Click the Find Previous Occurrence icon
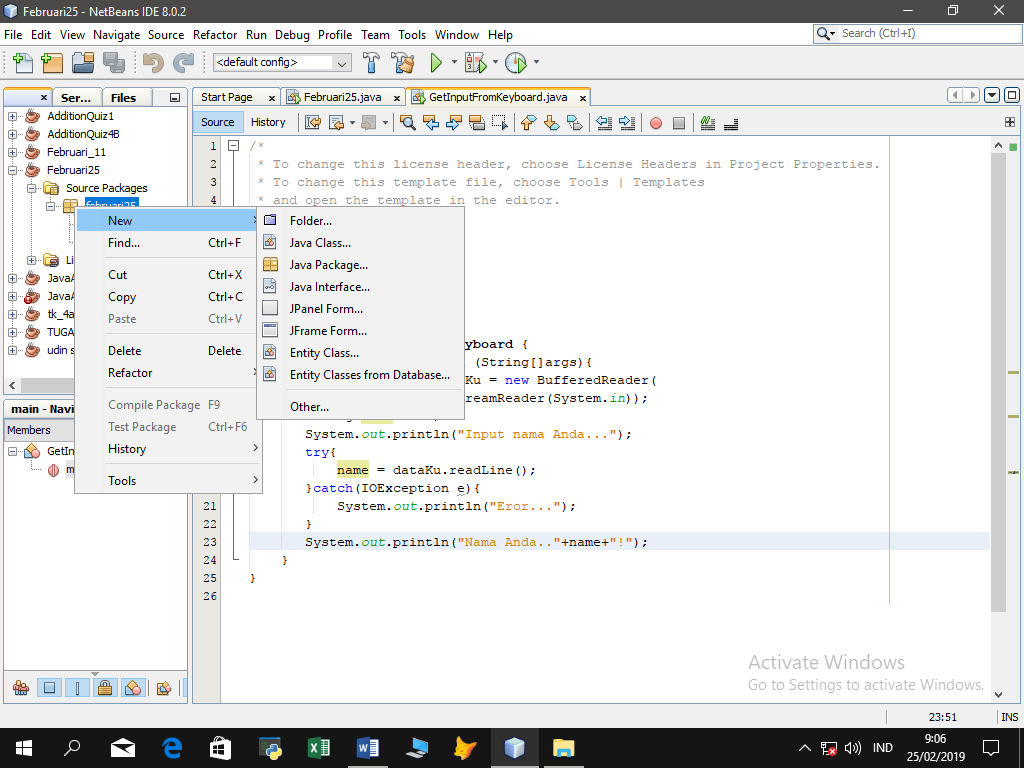The image size is (1024, 768). coord(431,123)
